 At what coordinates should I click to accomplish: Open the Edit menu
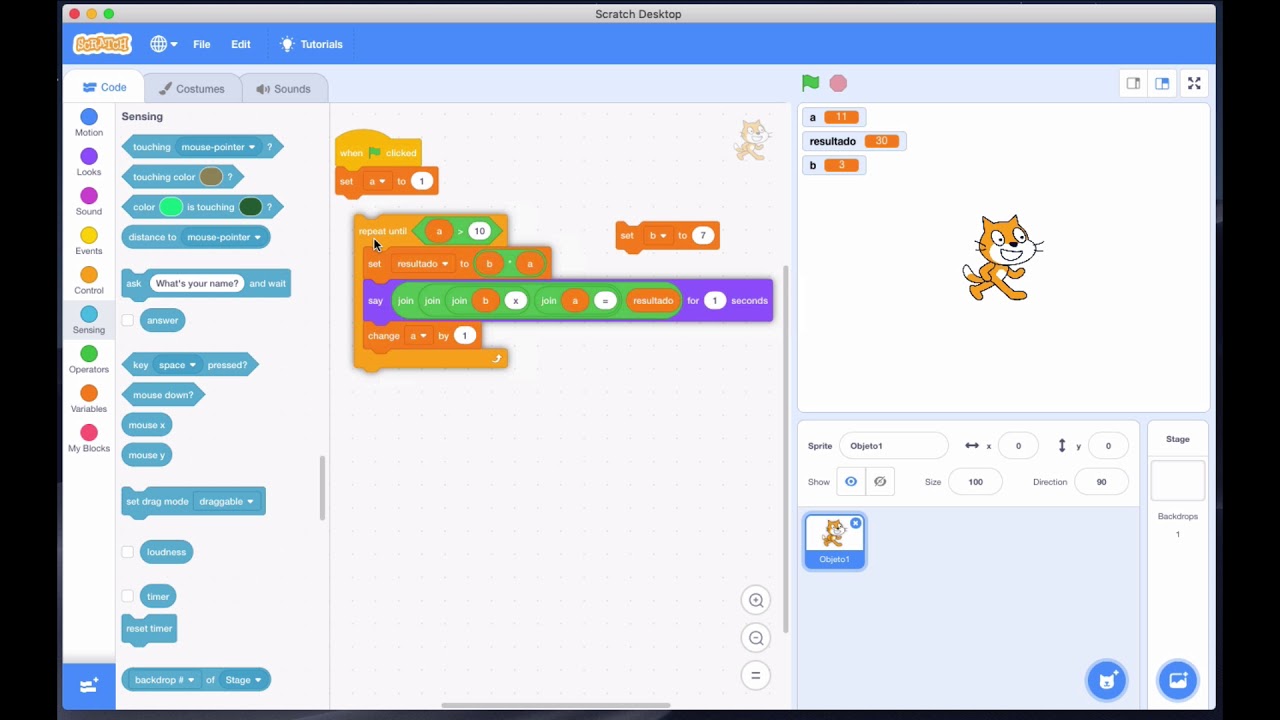point(241,44)
